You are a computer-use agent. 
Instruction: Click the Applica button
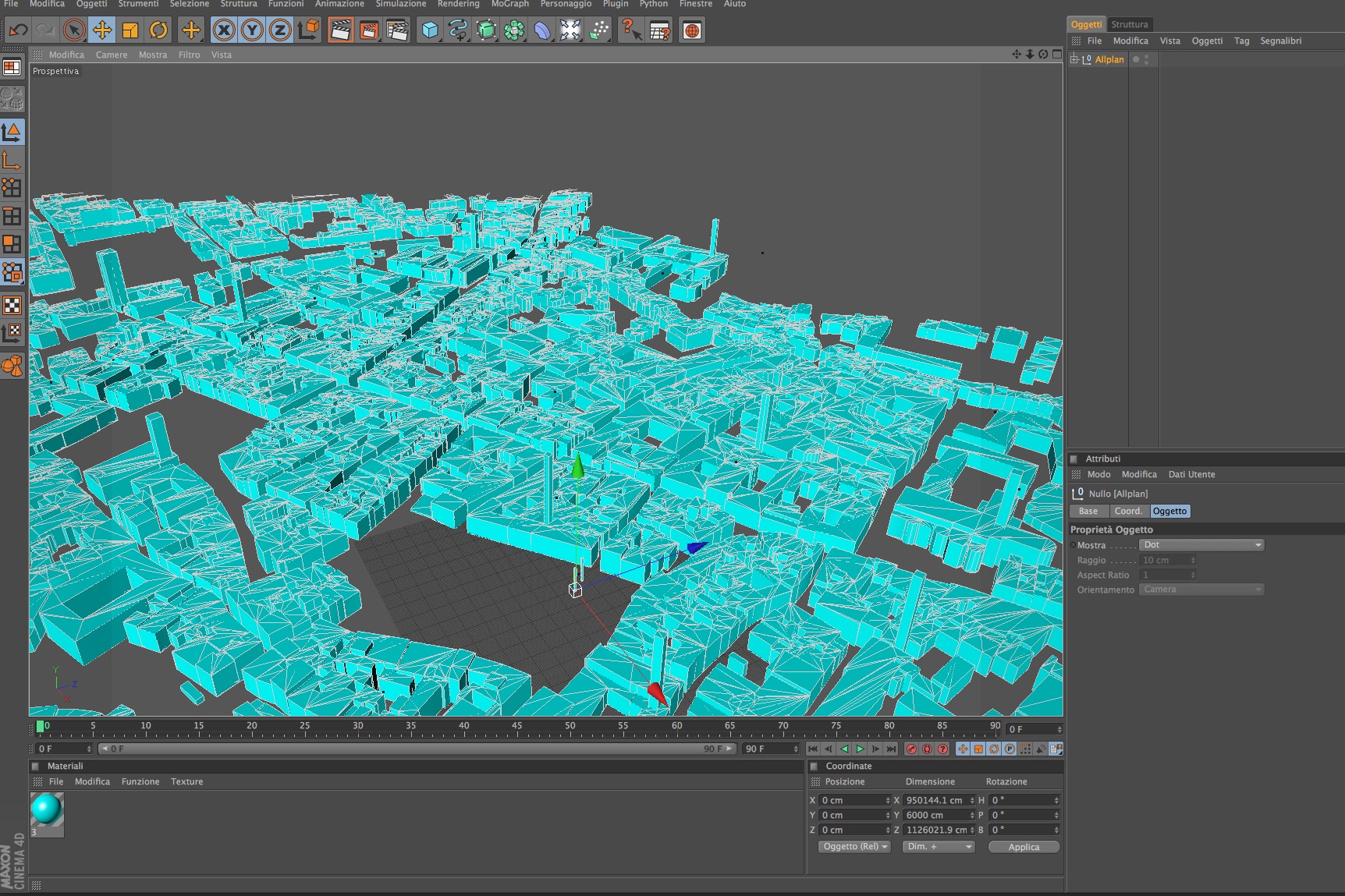tap(1024, 847)
